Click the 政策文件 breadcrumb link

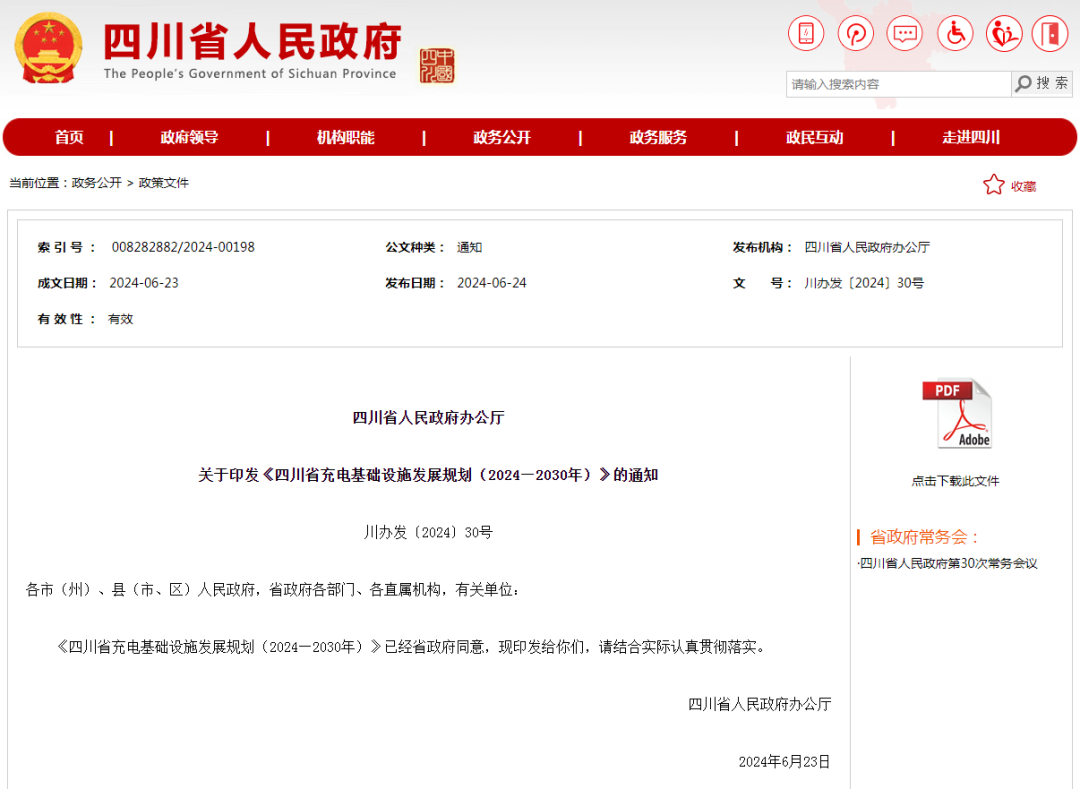[x=164, y=183]
